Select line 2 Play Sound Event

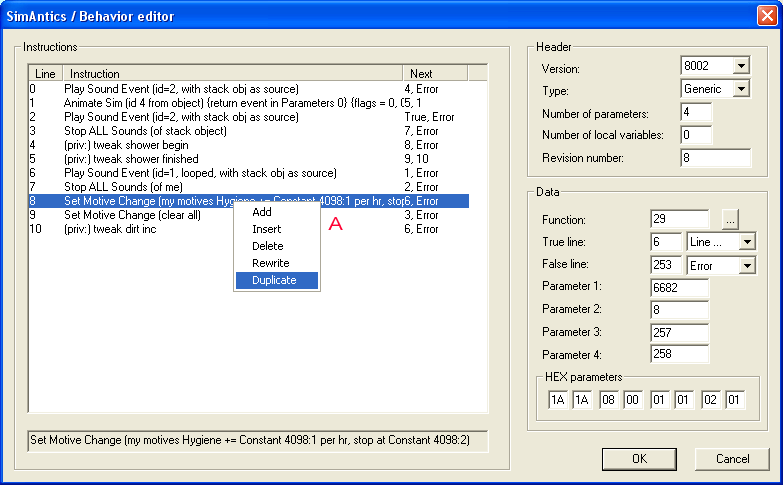click(x=249, y=117)
